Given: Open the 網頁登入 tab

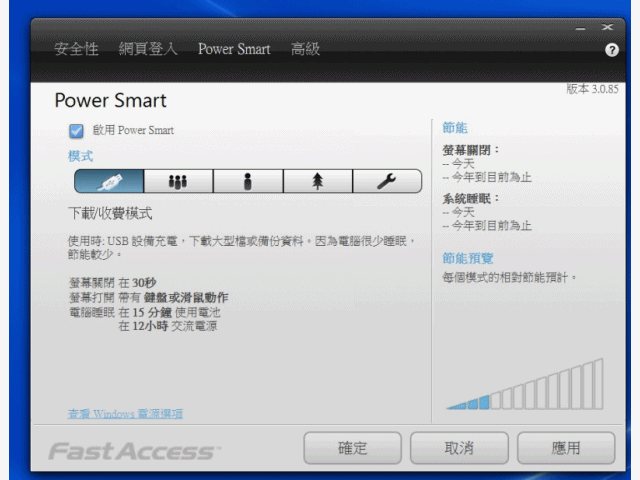Looking at the screenshot, I should pyautogui.click(x=148, y=49).
